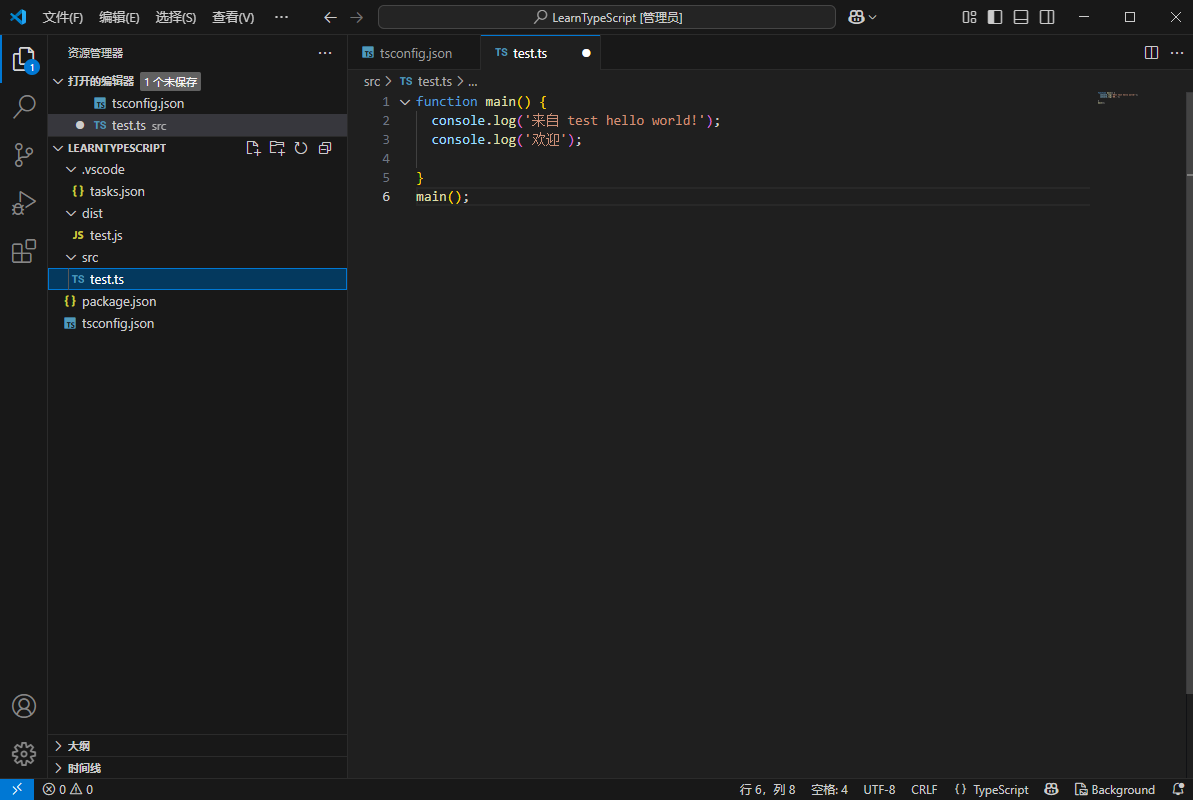Open the Run and Debug panel
1193x800 pixels.
coord(24,203)
